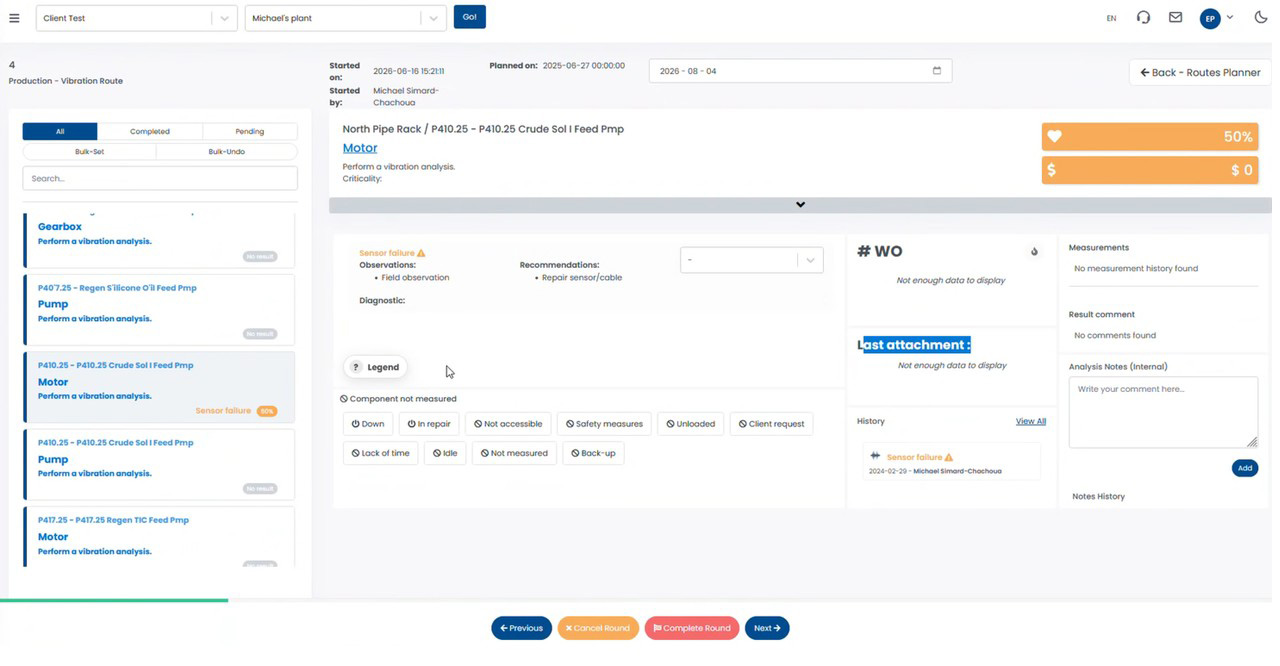Select the In repair status option
The width and height of the screenshot is (1280, 666).
pos(429,424)
